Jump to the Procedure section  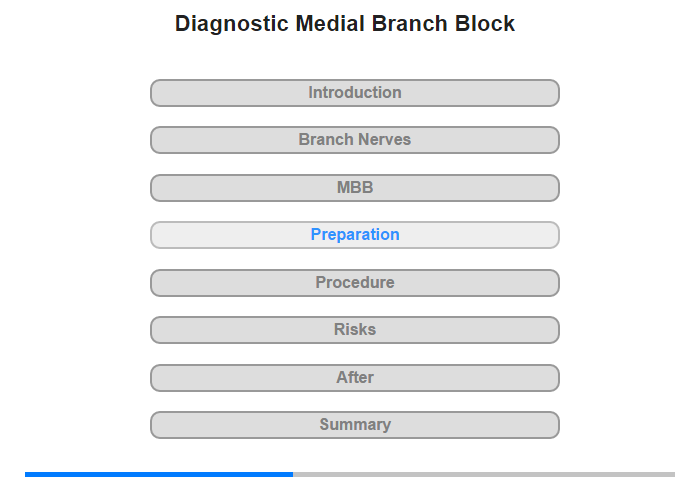[x=355, y=283]
